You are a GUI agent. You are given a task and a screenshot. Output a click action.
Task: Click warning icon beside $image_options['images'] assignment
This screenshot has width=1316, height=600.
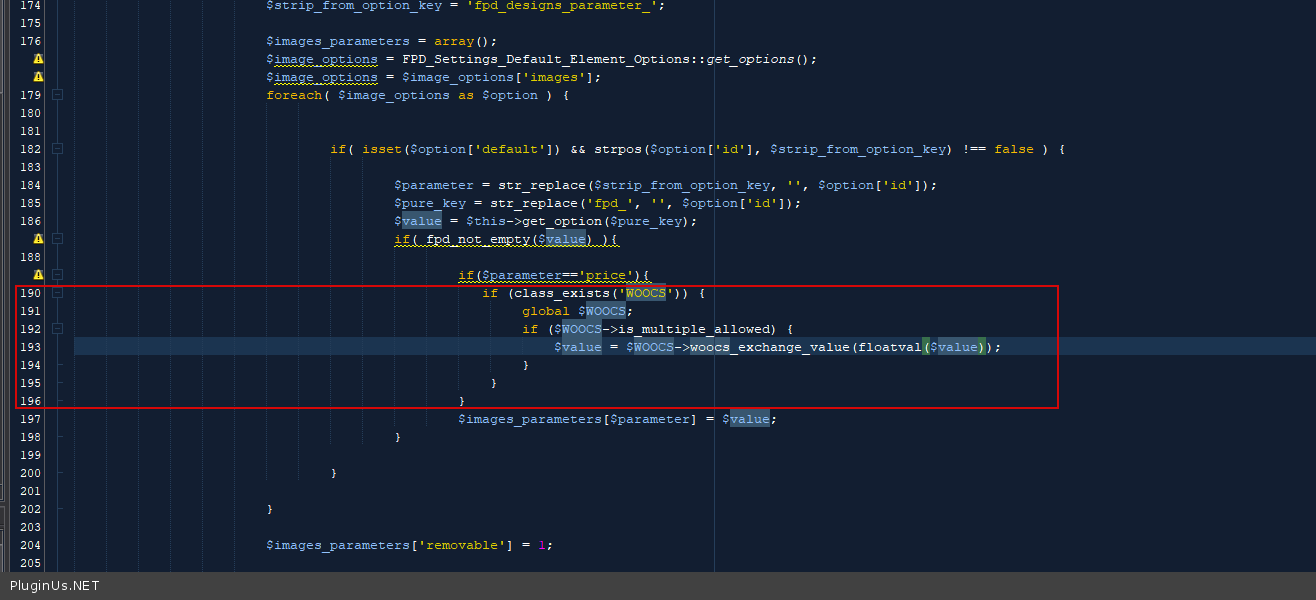pyautogui.click(x=38, y=77)
